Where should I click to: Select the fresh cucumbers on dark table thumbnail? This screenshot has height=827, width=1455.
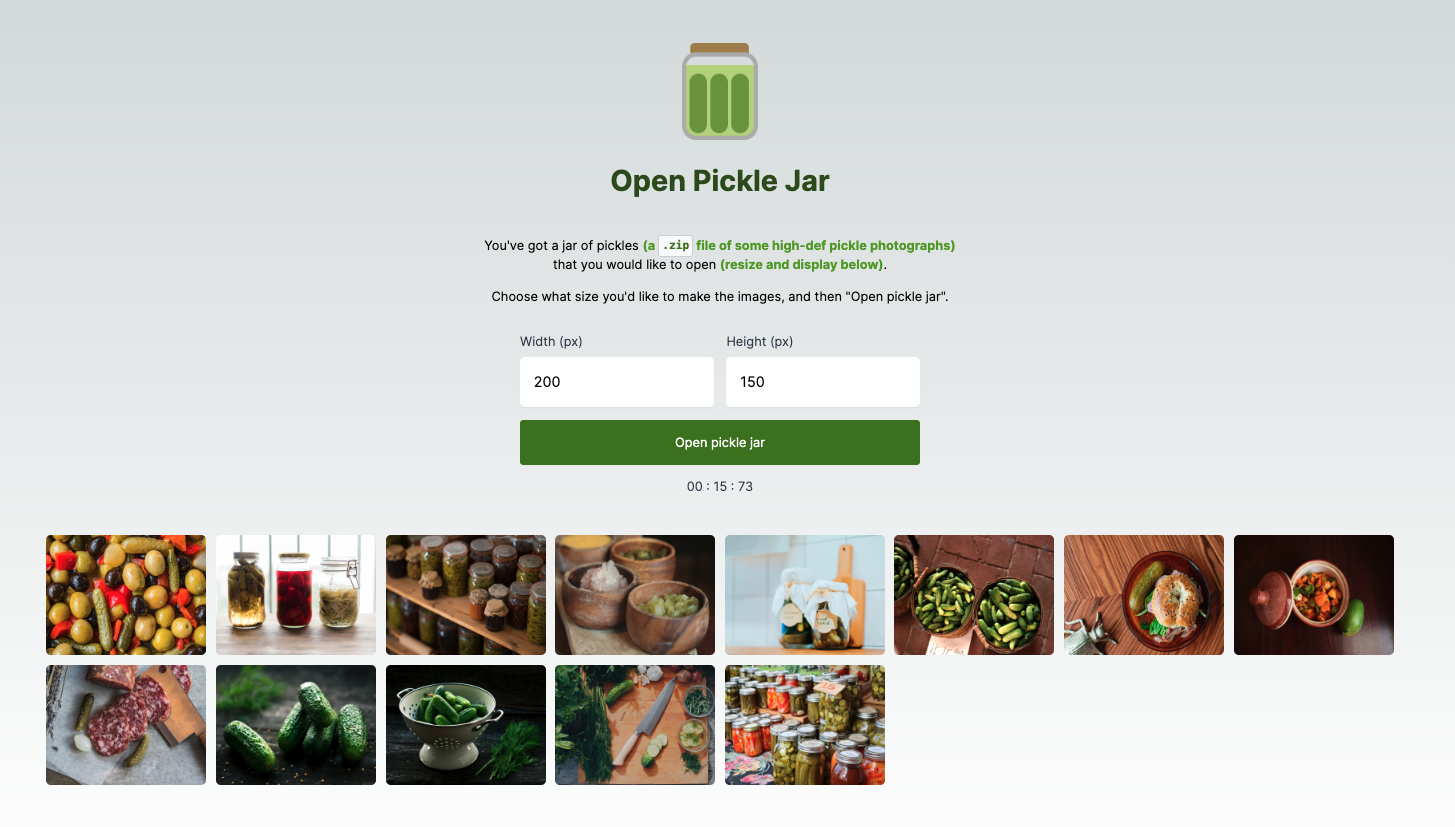(x=296, y=725)
